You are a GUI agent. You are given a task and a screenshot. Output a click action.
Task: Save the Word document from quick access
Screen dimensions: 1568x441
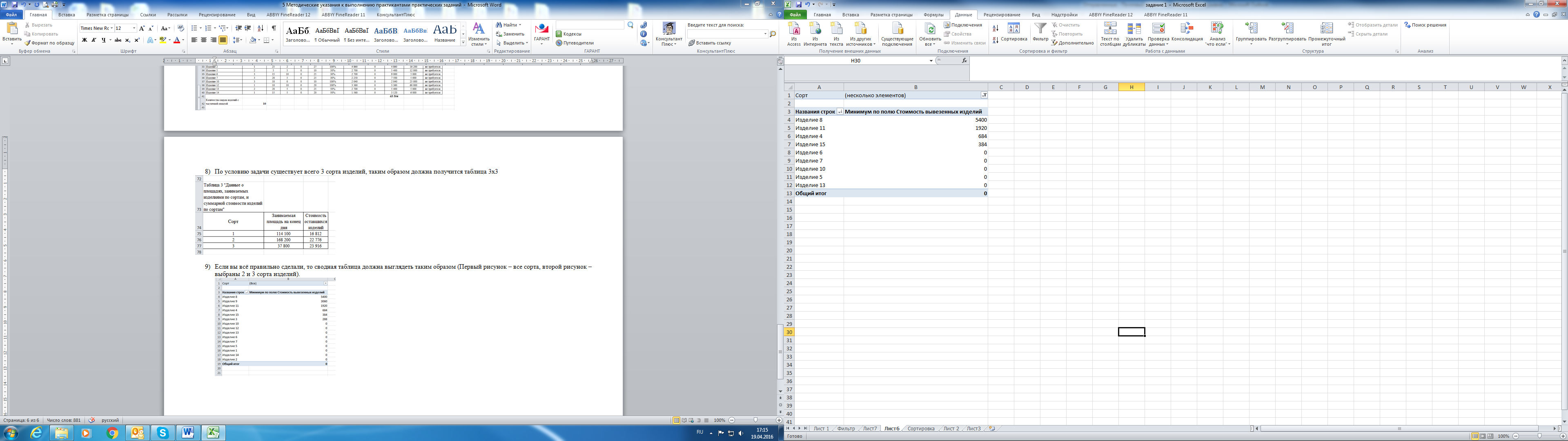14,4
